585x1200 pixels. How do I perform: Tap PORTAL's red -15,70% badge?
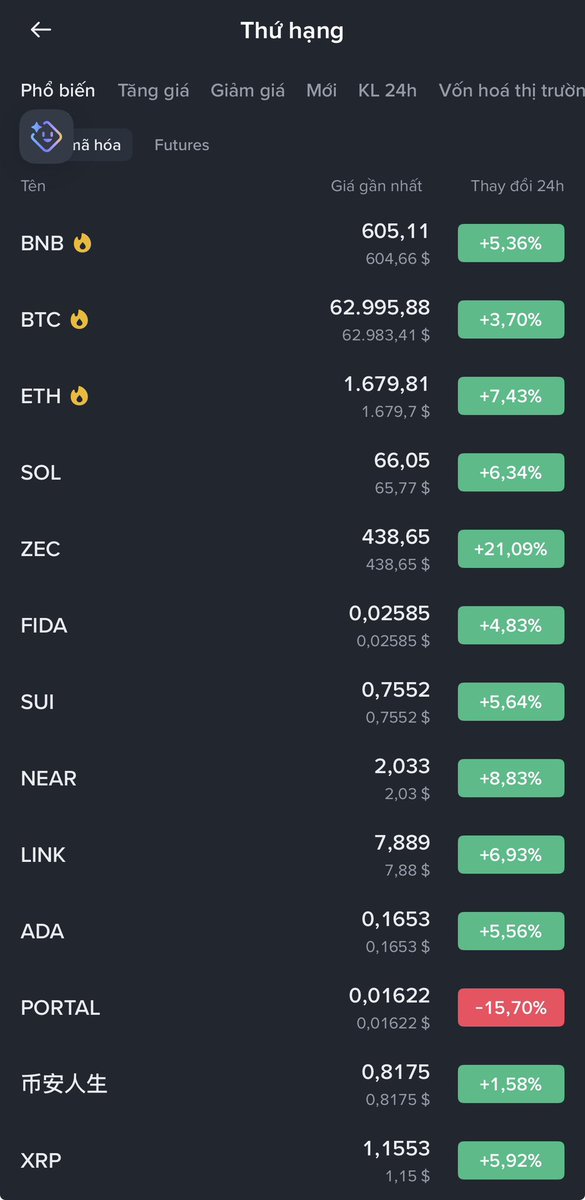(x=511, y=1008)
